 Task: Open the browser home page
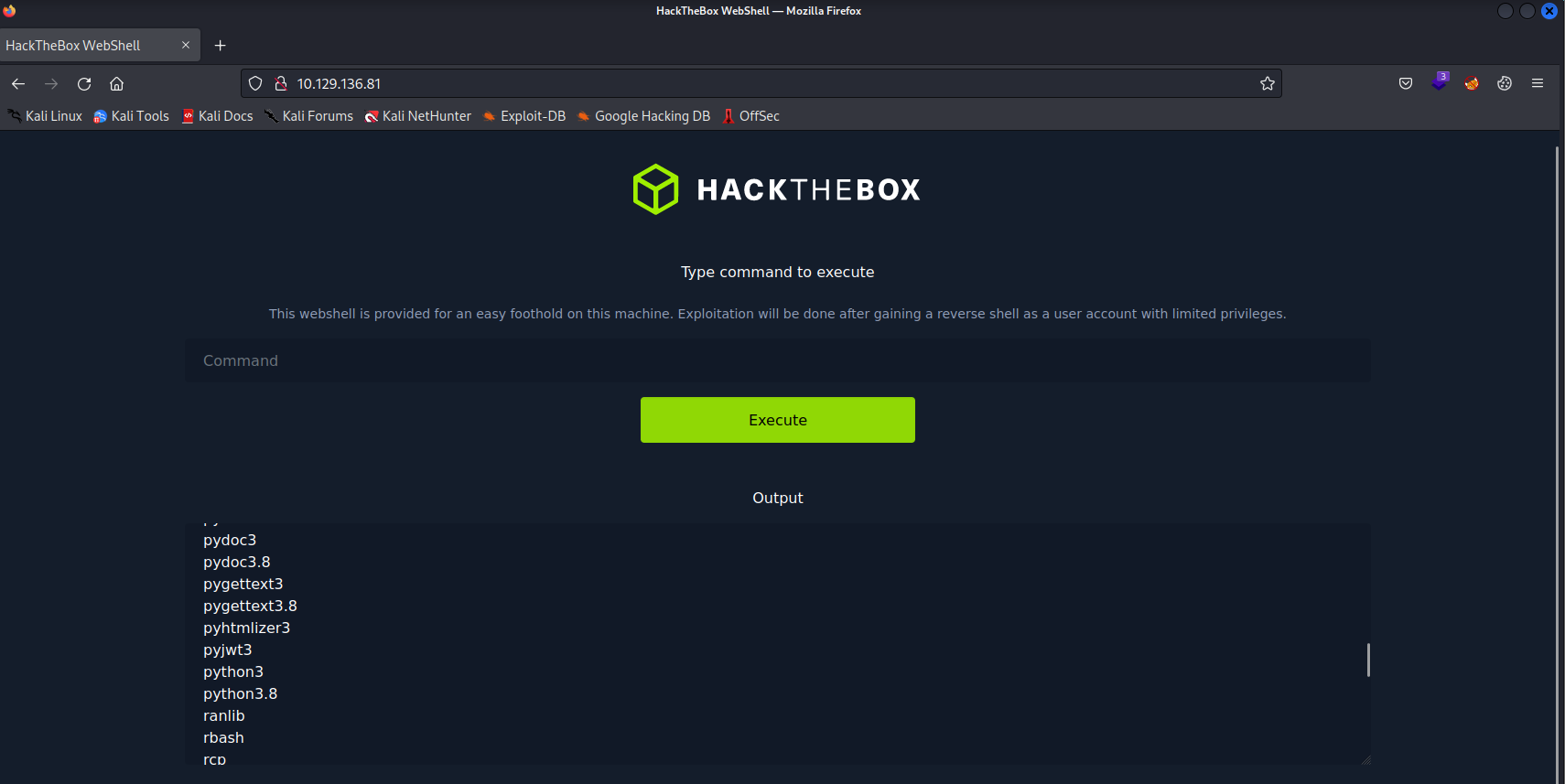pos(117,83)
